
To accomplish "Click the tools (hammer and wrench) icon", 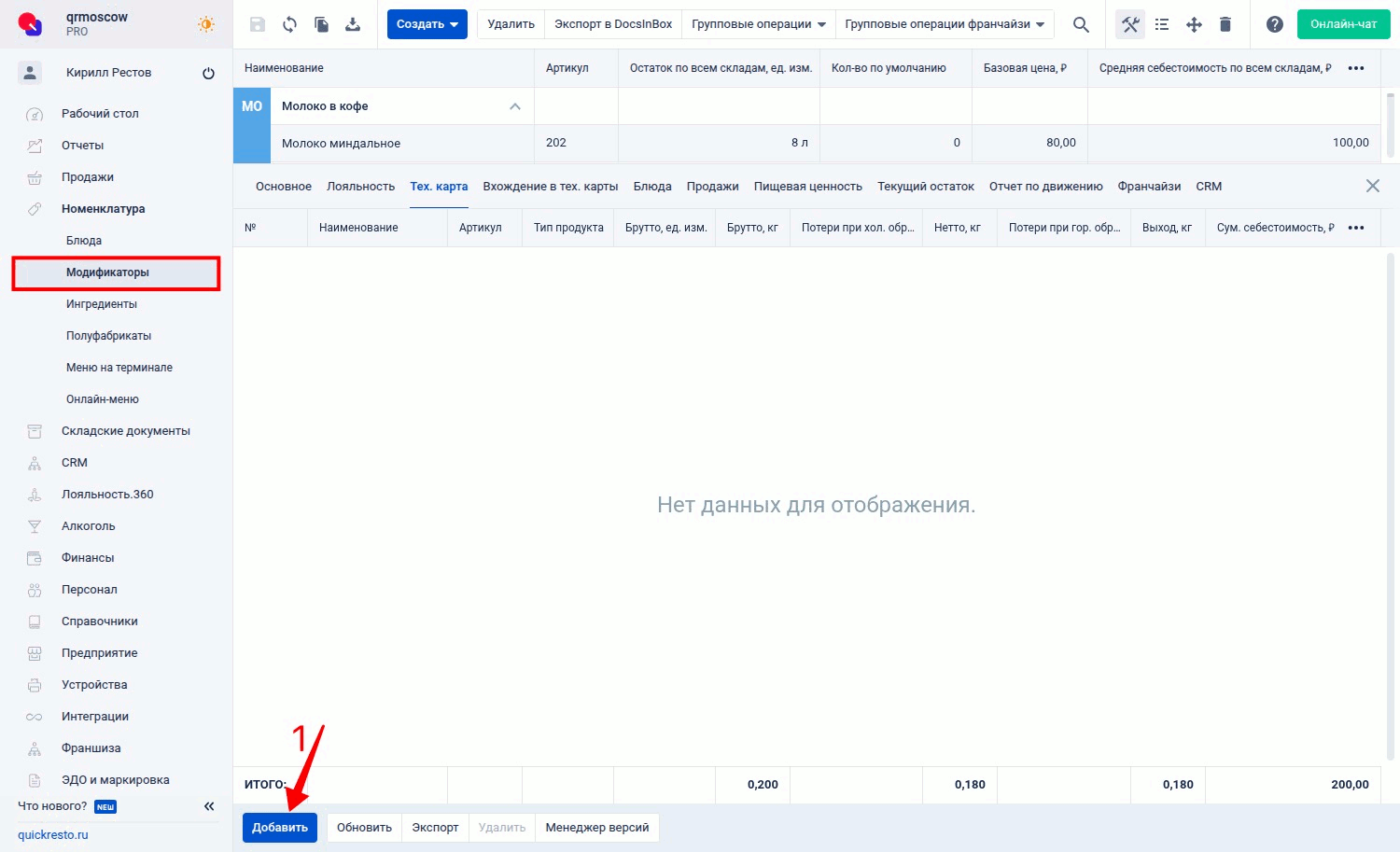I will 1129,24.
